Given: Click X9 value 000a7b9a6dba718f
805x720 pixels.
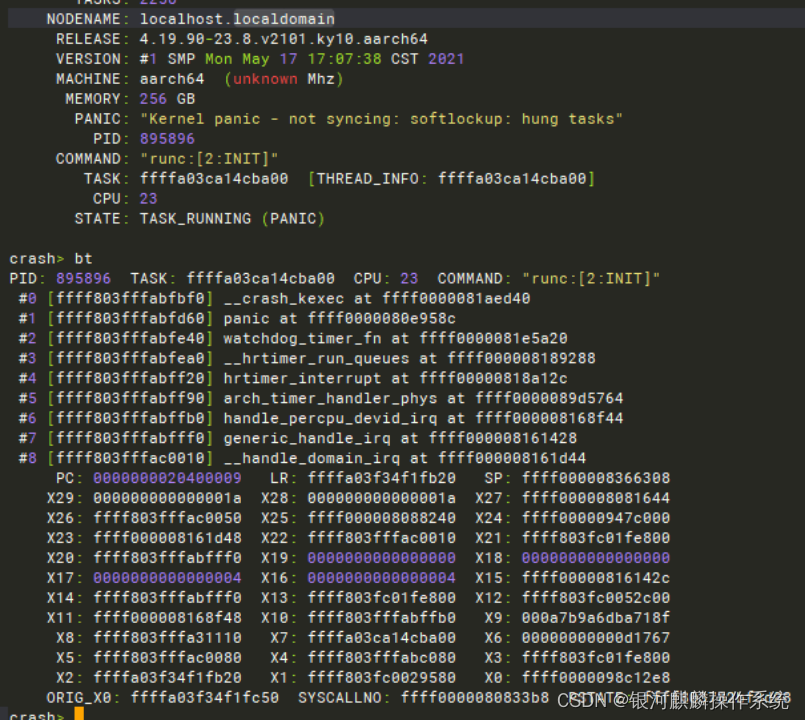Looking at the screenshot, I should click(x=596, y=618).
